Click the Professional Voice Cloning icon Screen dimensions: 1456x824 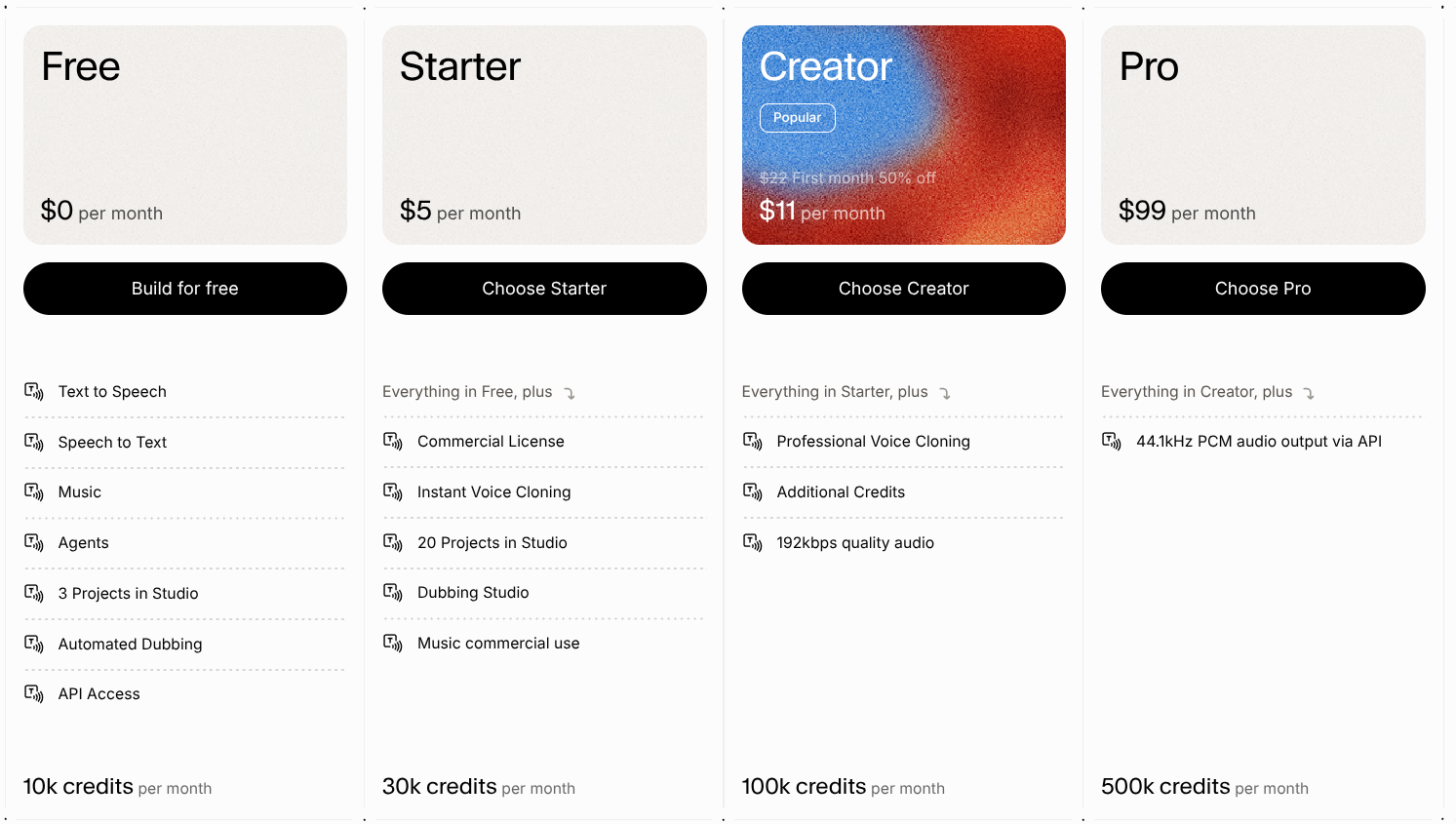[x=752, y=441]
